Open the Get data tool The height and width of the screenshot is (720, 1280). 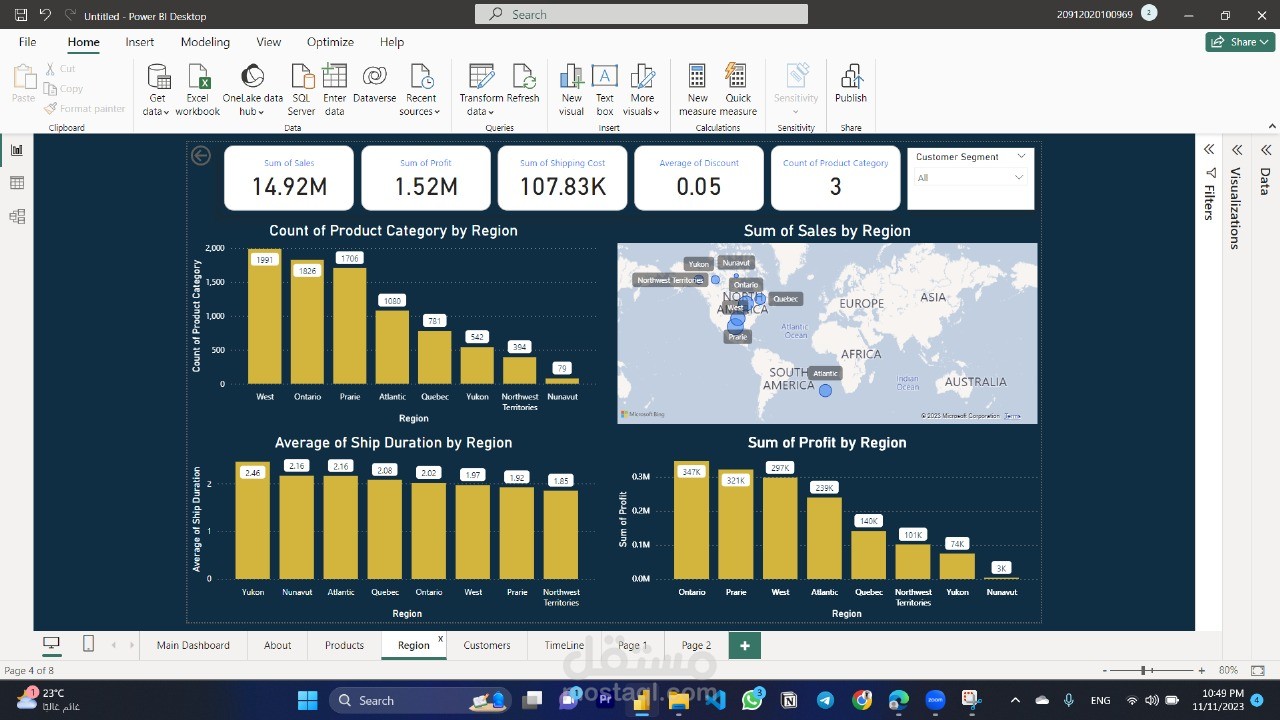(x=157, y=88)
